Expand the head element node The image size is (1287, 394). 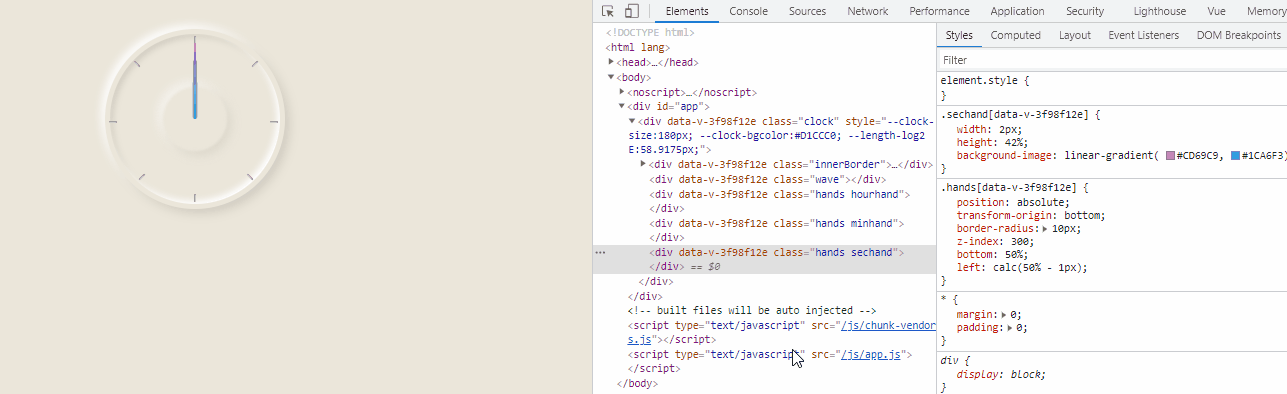point(611,62)
